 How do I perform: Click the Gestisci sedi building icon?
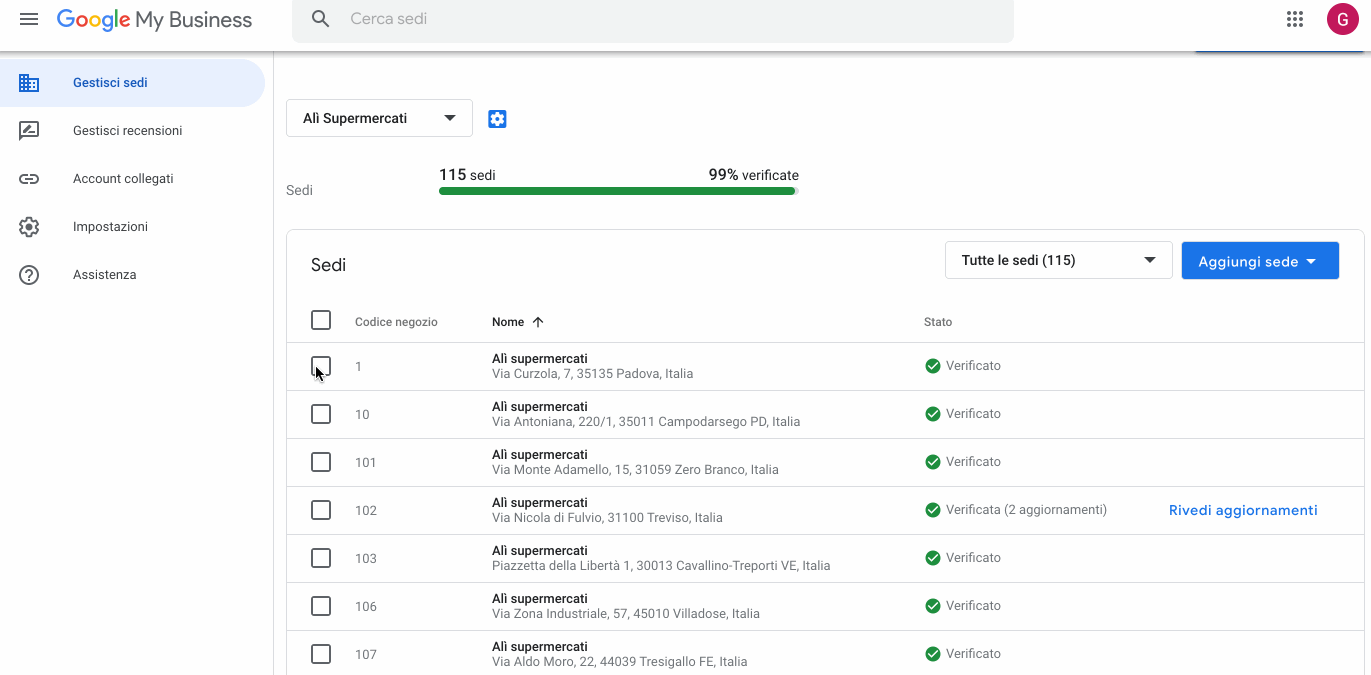pos(29,83)
